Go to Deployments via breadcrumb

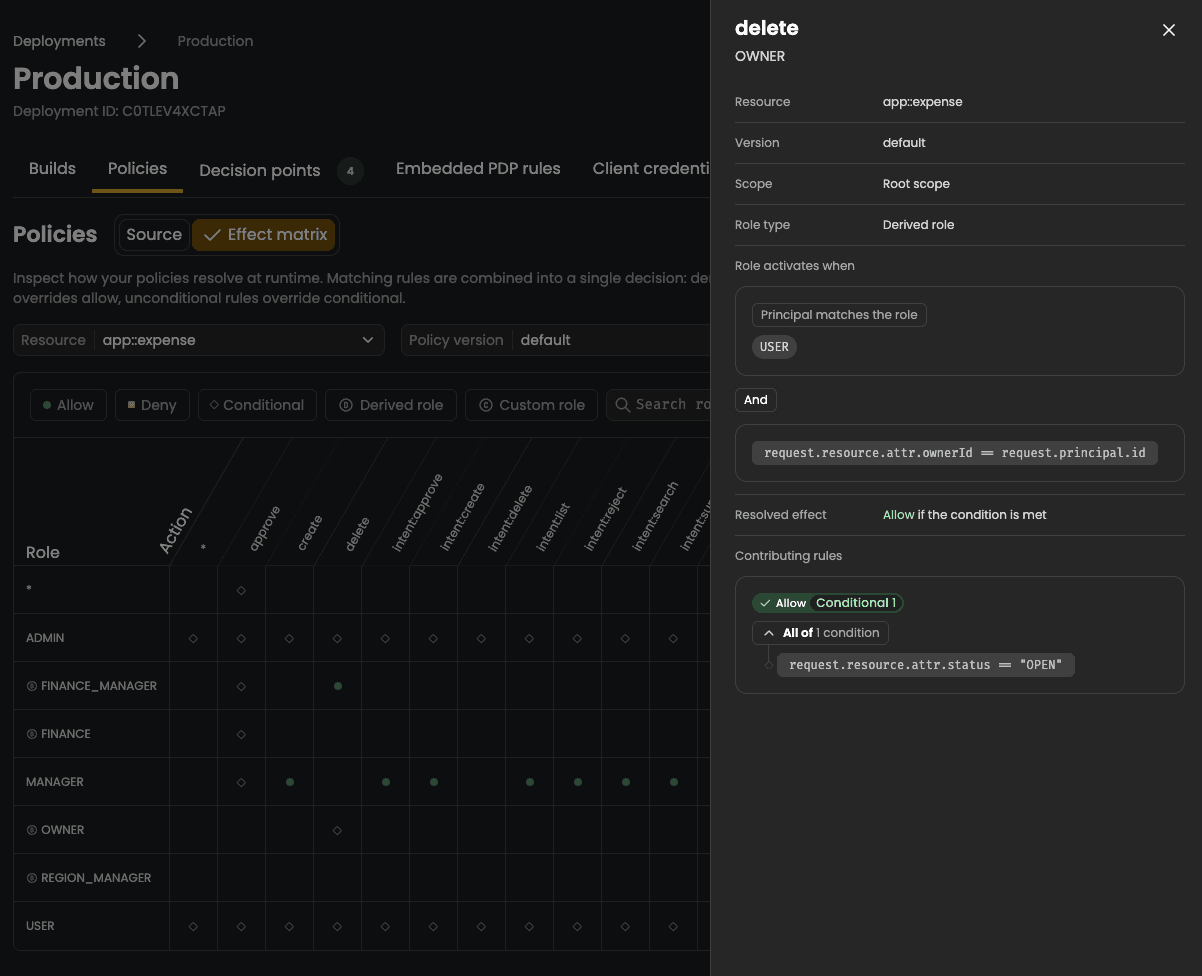59,41
